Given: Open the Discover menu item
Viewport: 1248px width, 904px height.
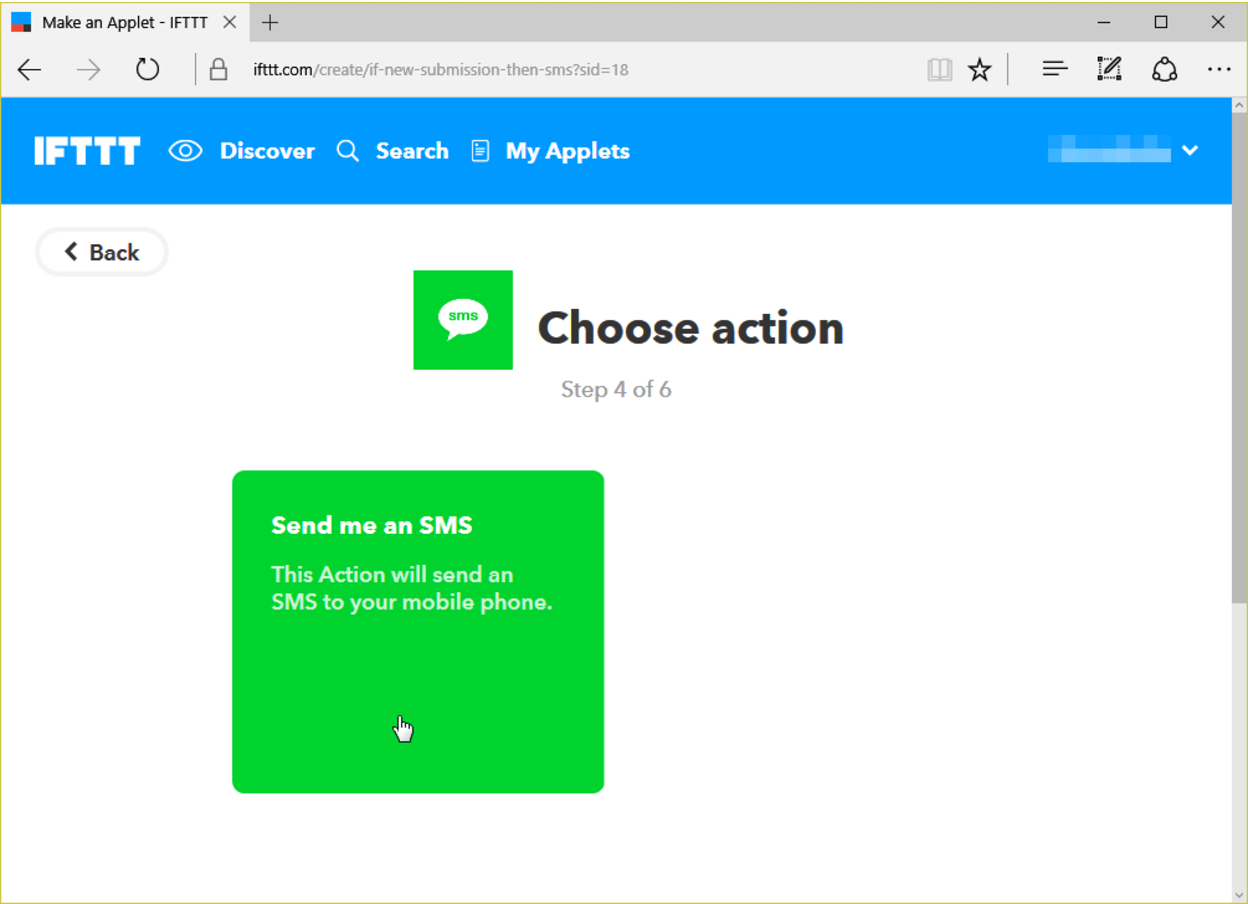Looking at the screenshot, I should point(267,151).
